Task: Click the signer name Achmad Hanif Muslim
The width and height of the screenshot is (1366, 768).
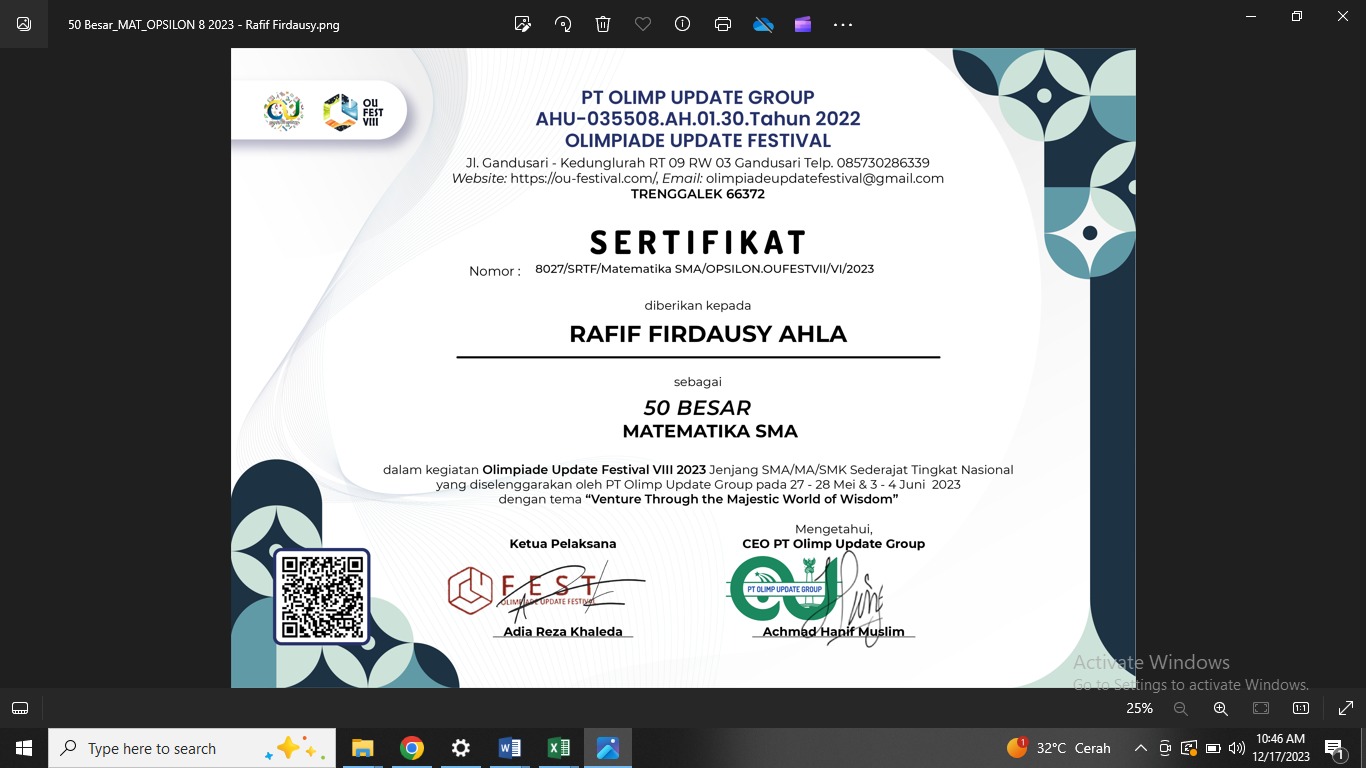Action: pos(833,632)
